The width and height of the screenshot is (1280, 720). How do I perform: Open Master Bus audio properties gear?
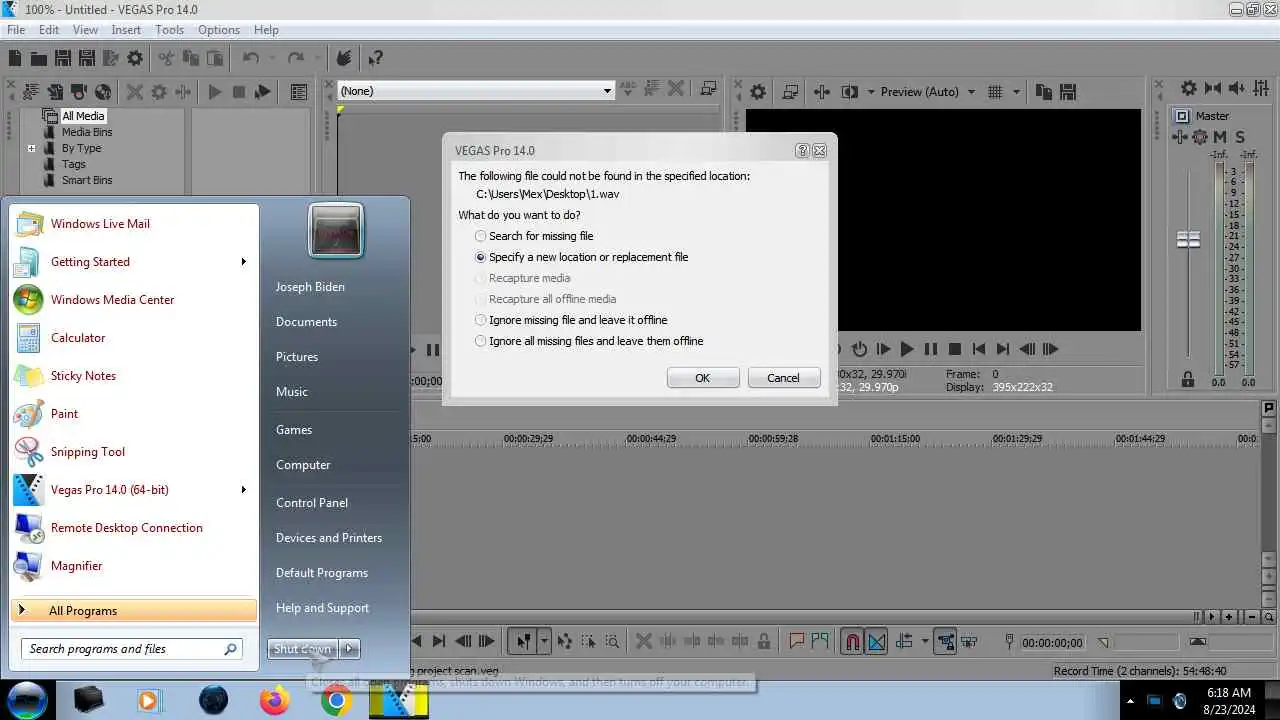coord(1189,88)
